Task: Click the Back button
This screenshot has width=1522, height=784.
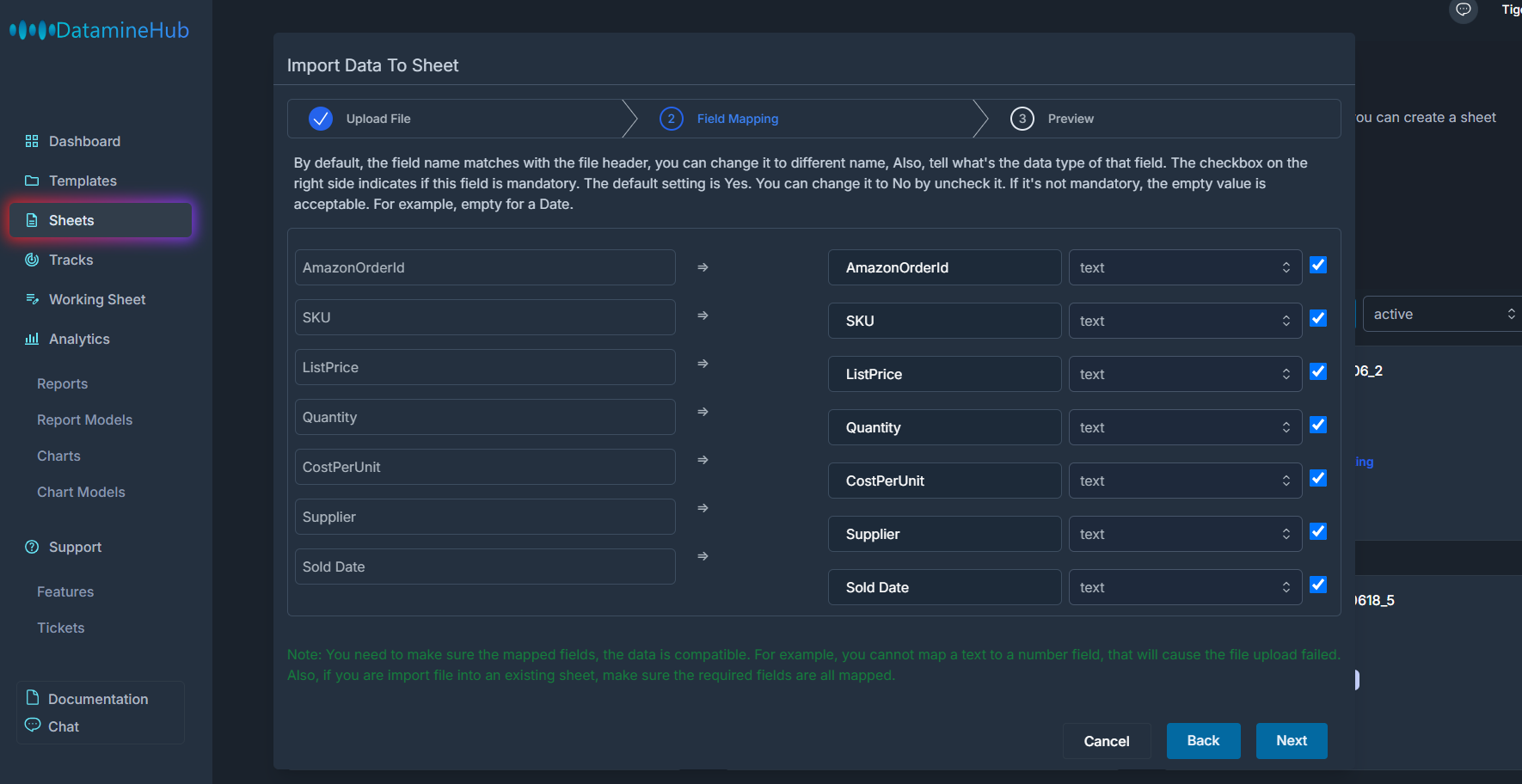Action: click(1203, 741)
